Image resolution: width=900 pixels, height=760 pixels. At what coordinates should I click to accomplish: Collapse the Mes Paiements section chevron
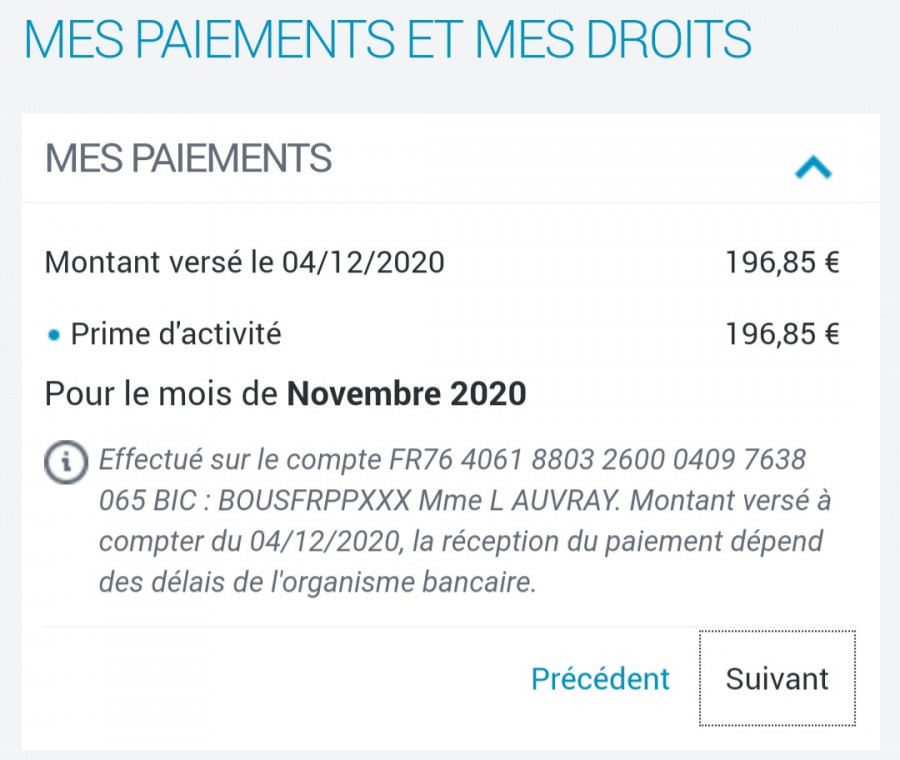(x=813, y=168)
